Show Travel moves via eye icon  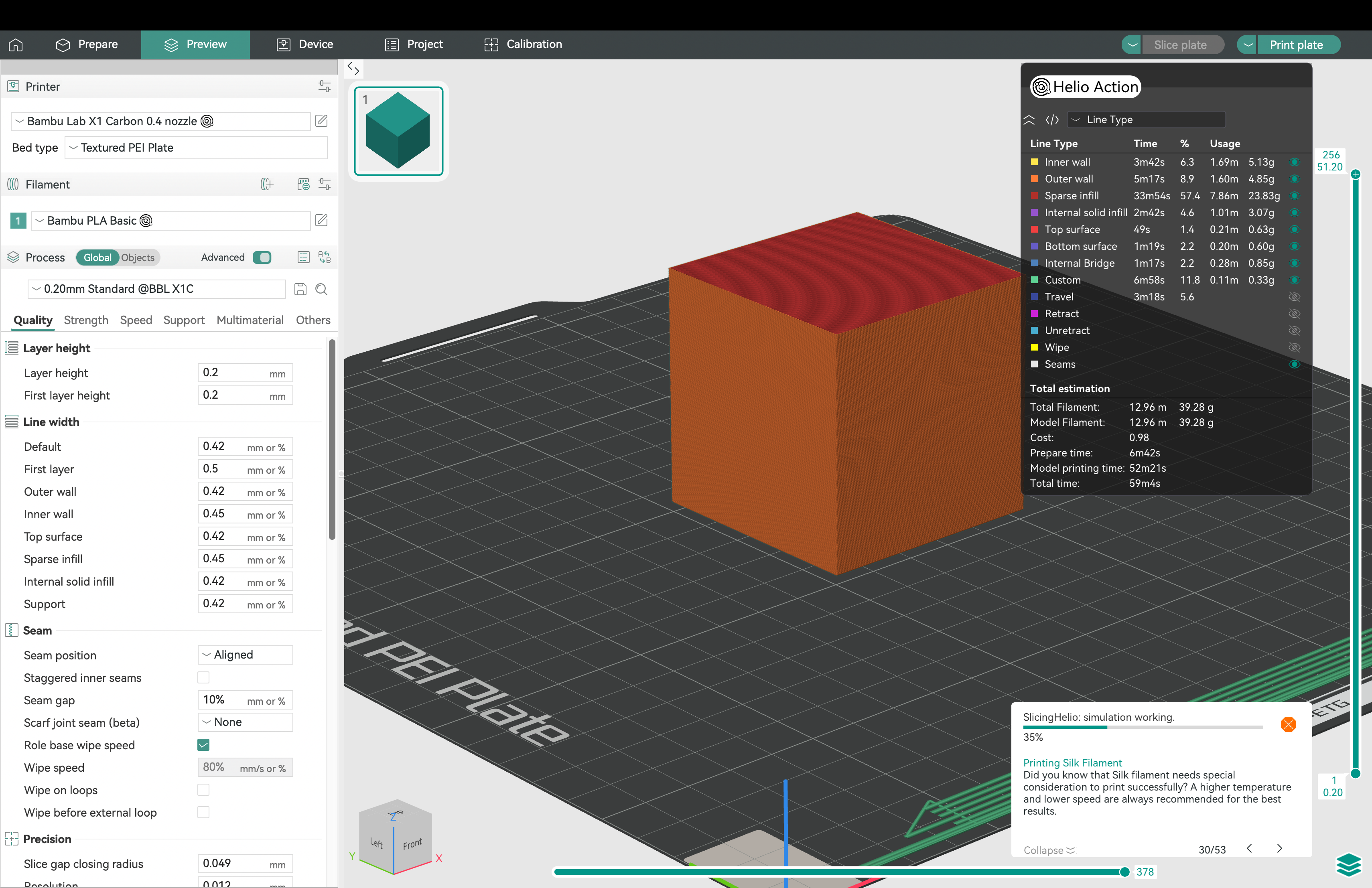(1294, 297)
